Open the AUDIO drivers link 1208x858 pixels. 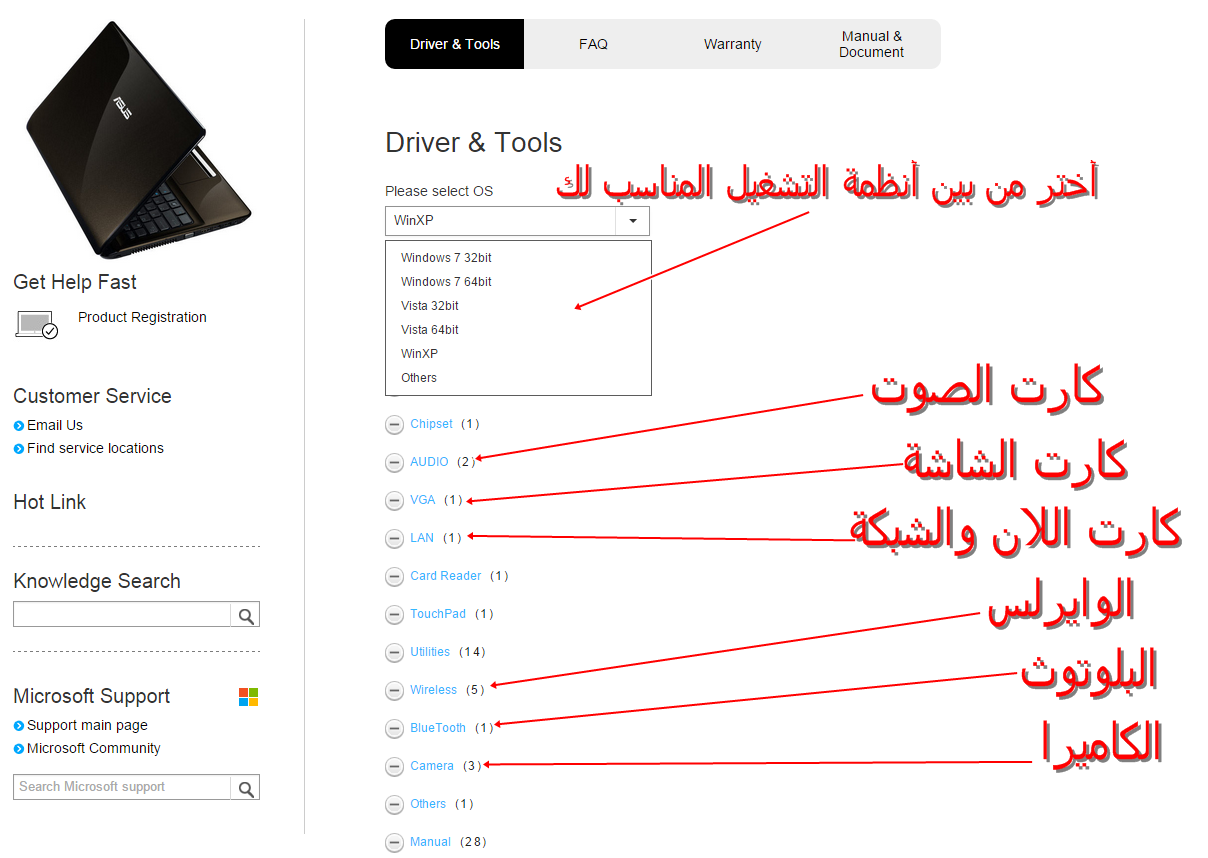[x=429, y=462]
